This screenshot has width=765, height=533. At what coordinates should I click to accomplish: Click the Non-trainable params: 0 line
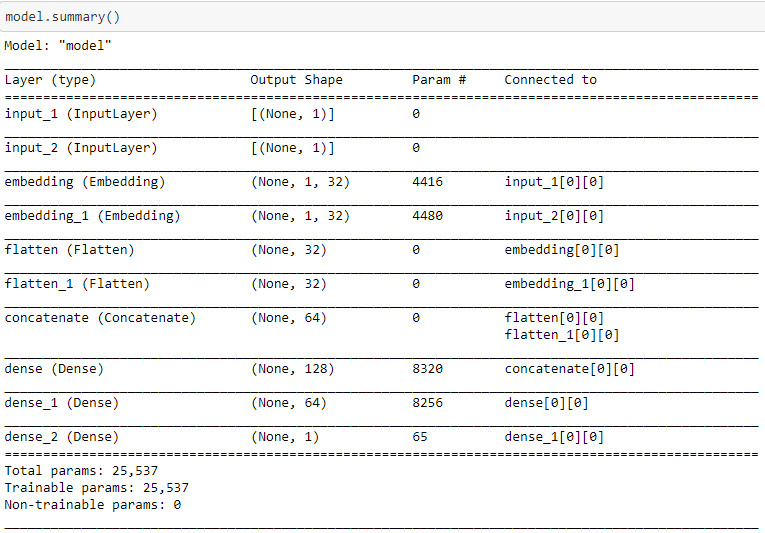click(x=93, y=505)
